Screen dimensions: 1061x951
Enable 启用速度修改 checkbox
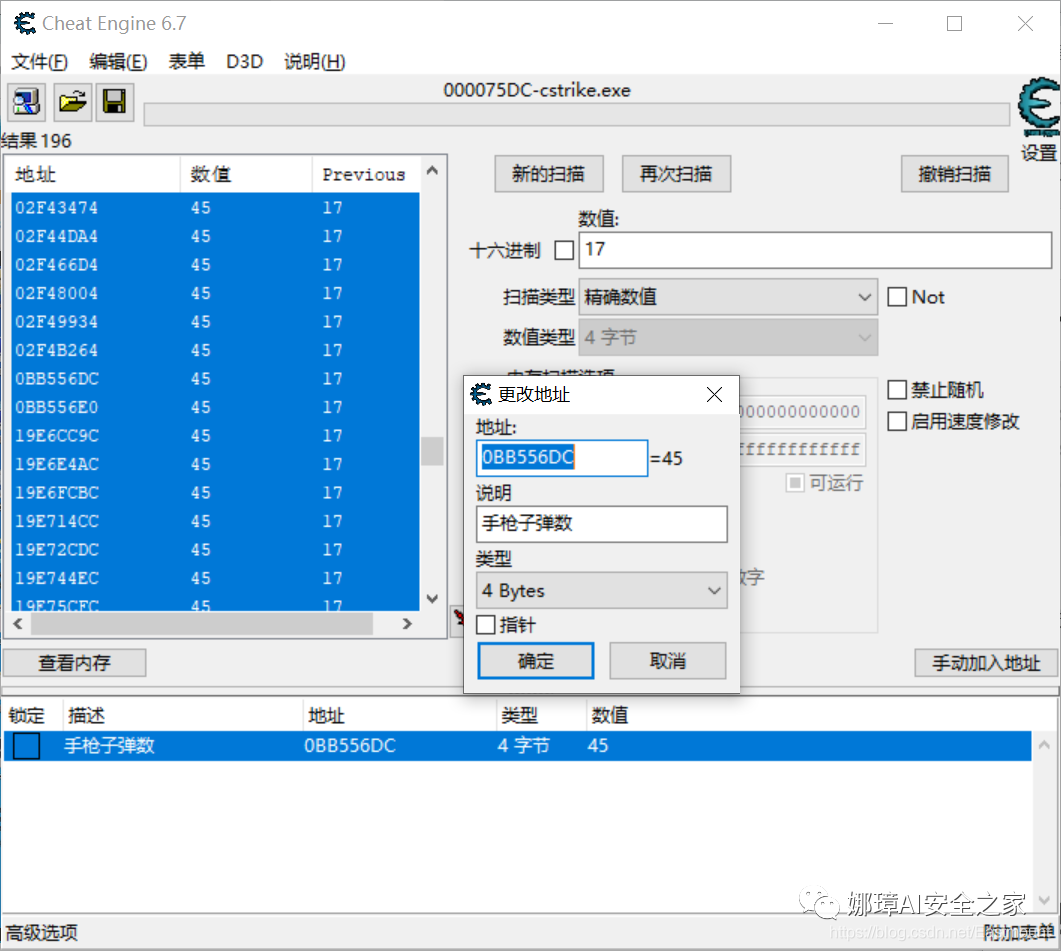[x=897, y=421]
